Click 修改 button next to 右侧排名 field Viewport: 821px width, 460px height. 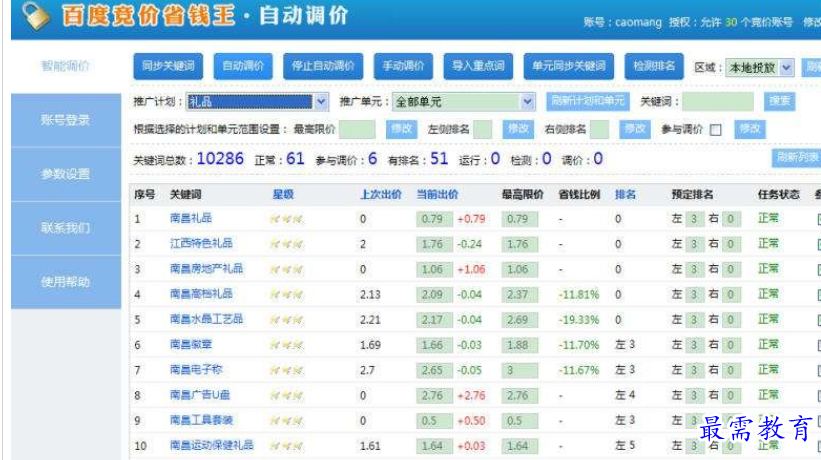pyautogui.click(x=635, y=129)
